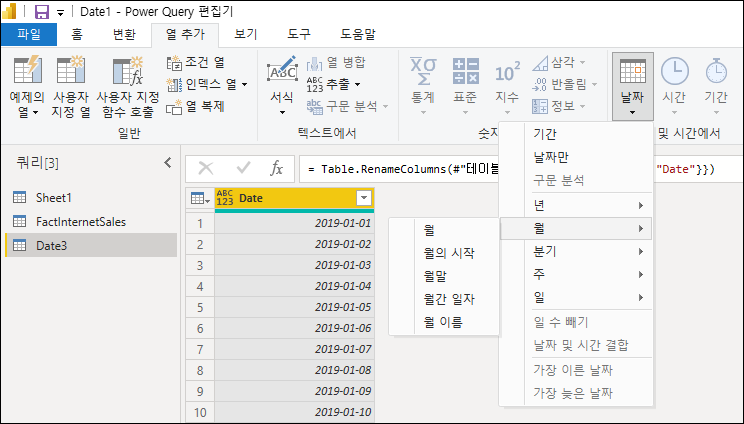Click 열 복제 to duplicate column

tap(195, 106)
